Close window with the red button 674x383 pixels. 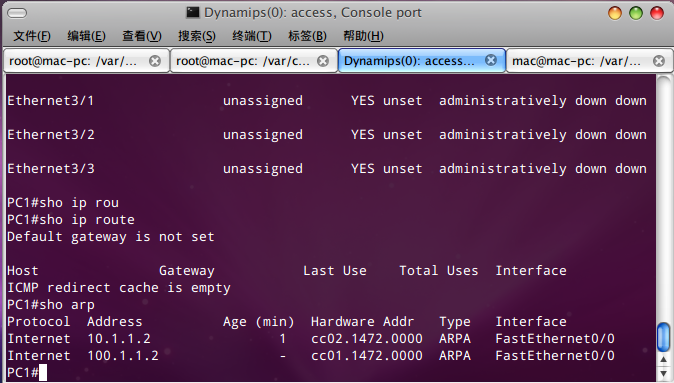click(657, 13)
